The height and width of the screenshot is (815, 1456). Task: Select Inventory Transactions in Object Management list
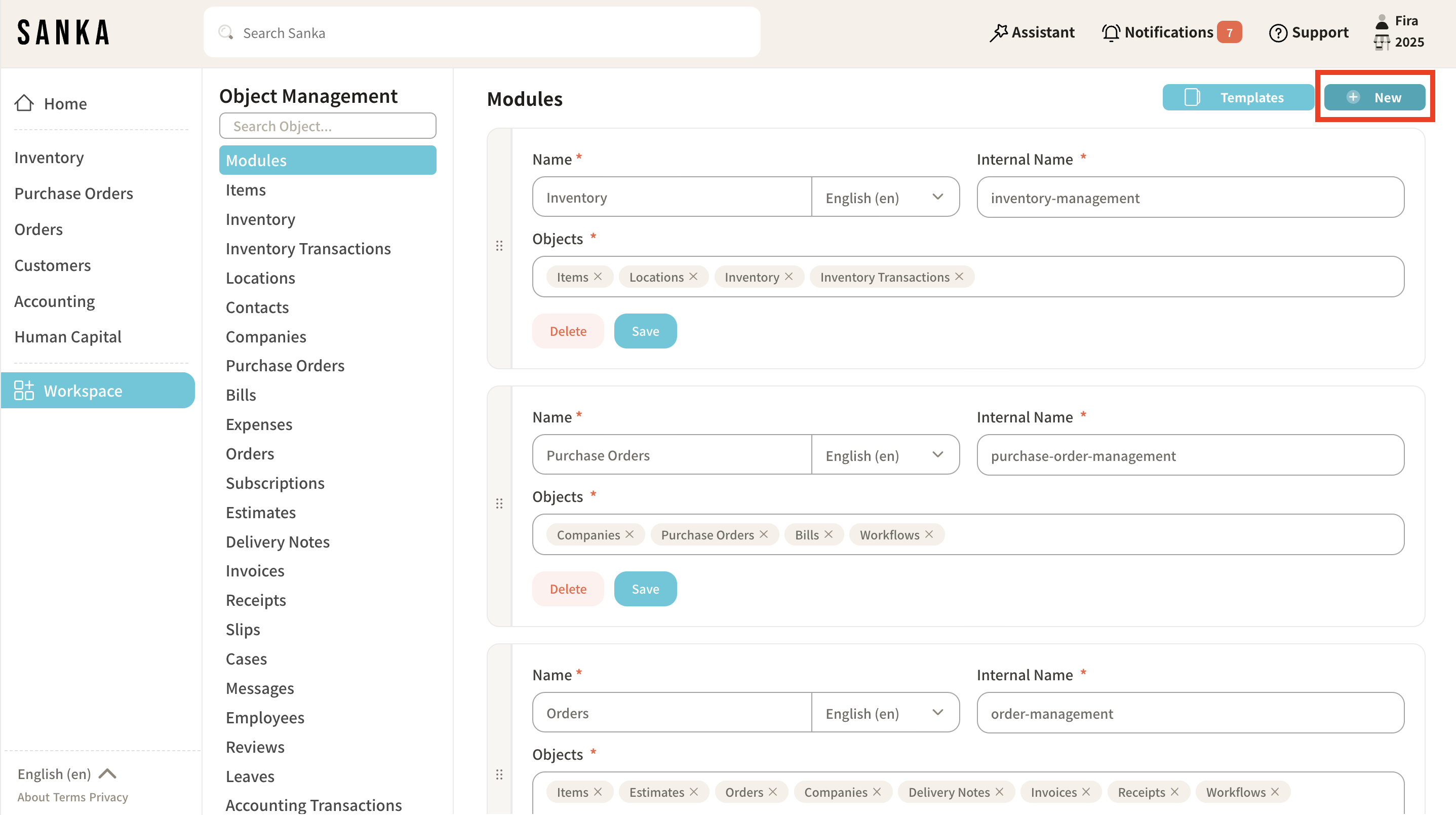(x=308, y=249)
